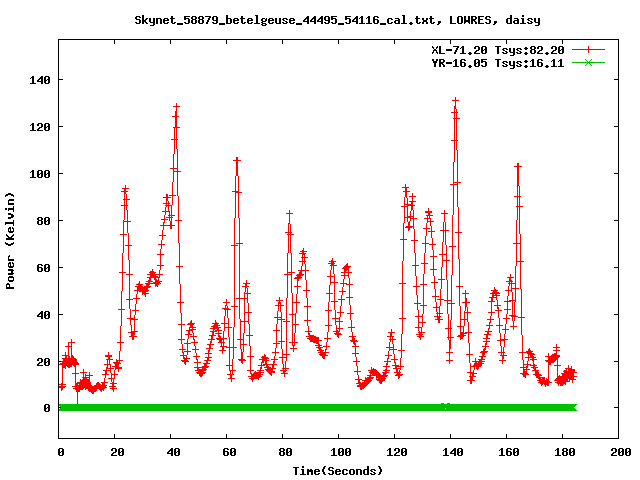Click the red peak top near 42 seconds
640x480 pixels.
tap(176, 106)
